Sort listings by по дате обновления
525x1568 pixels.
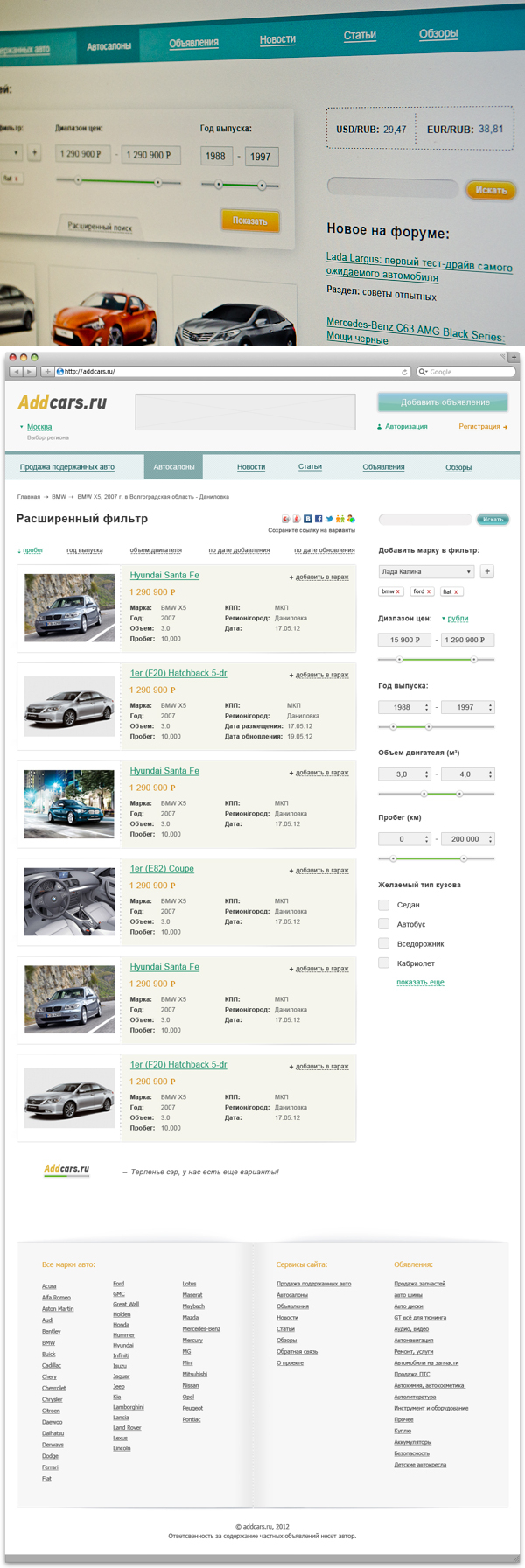[x=325, y=550]
